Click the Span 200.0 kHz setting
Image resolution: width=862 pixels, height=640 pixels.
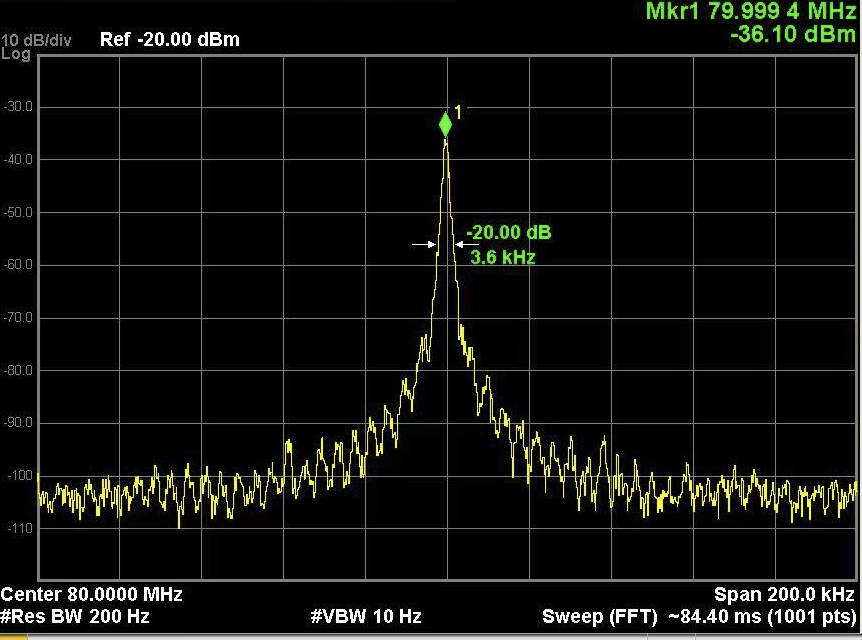pyautogui.click(x=784, y=594)
